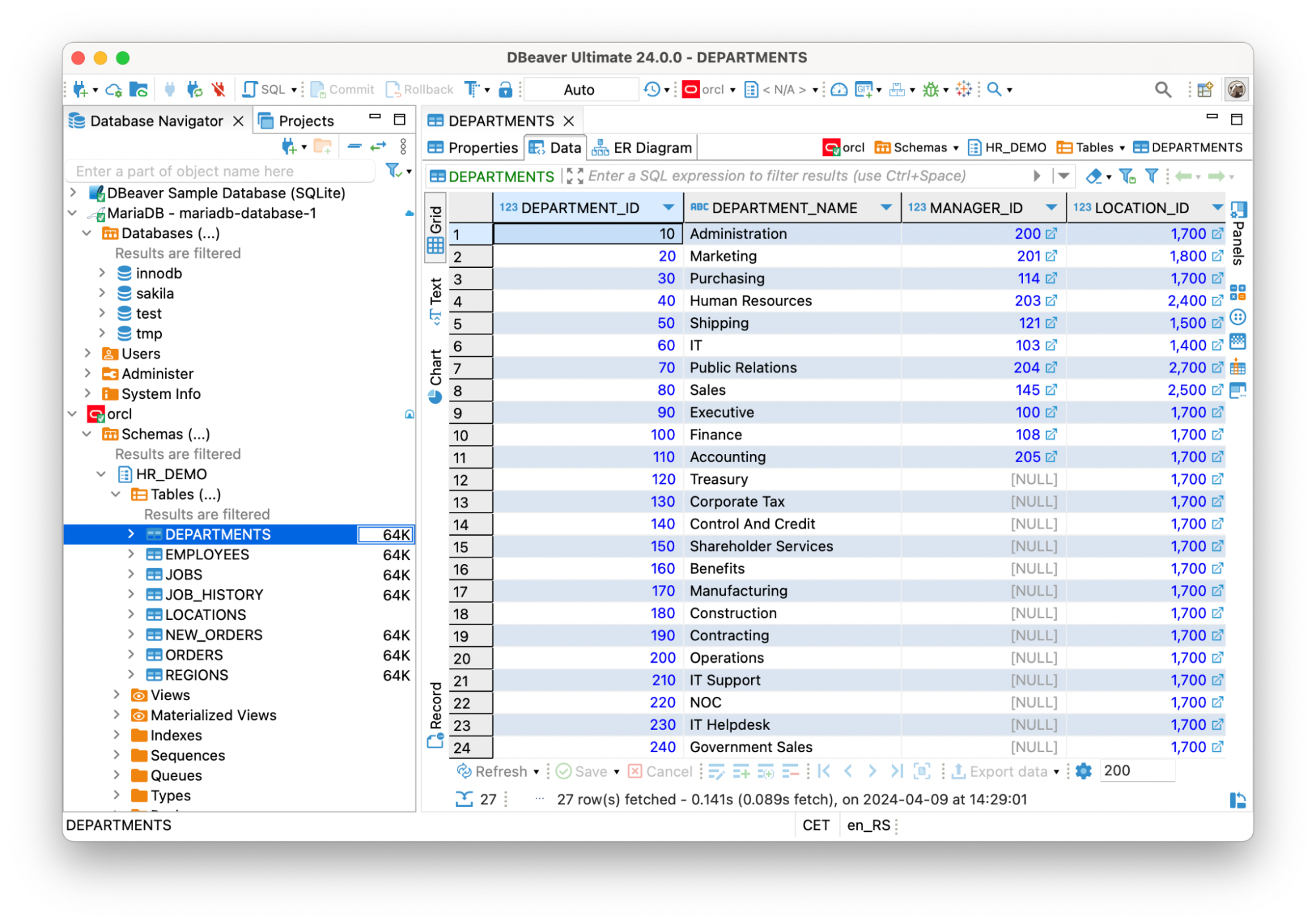Click the layout toggle icon at bottom right
1316x924 pixels.
[1237, 800]
